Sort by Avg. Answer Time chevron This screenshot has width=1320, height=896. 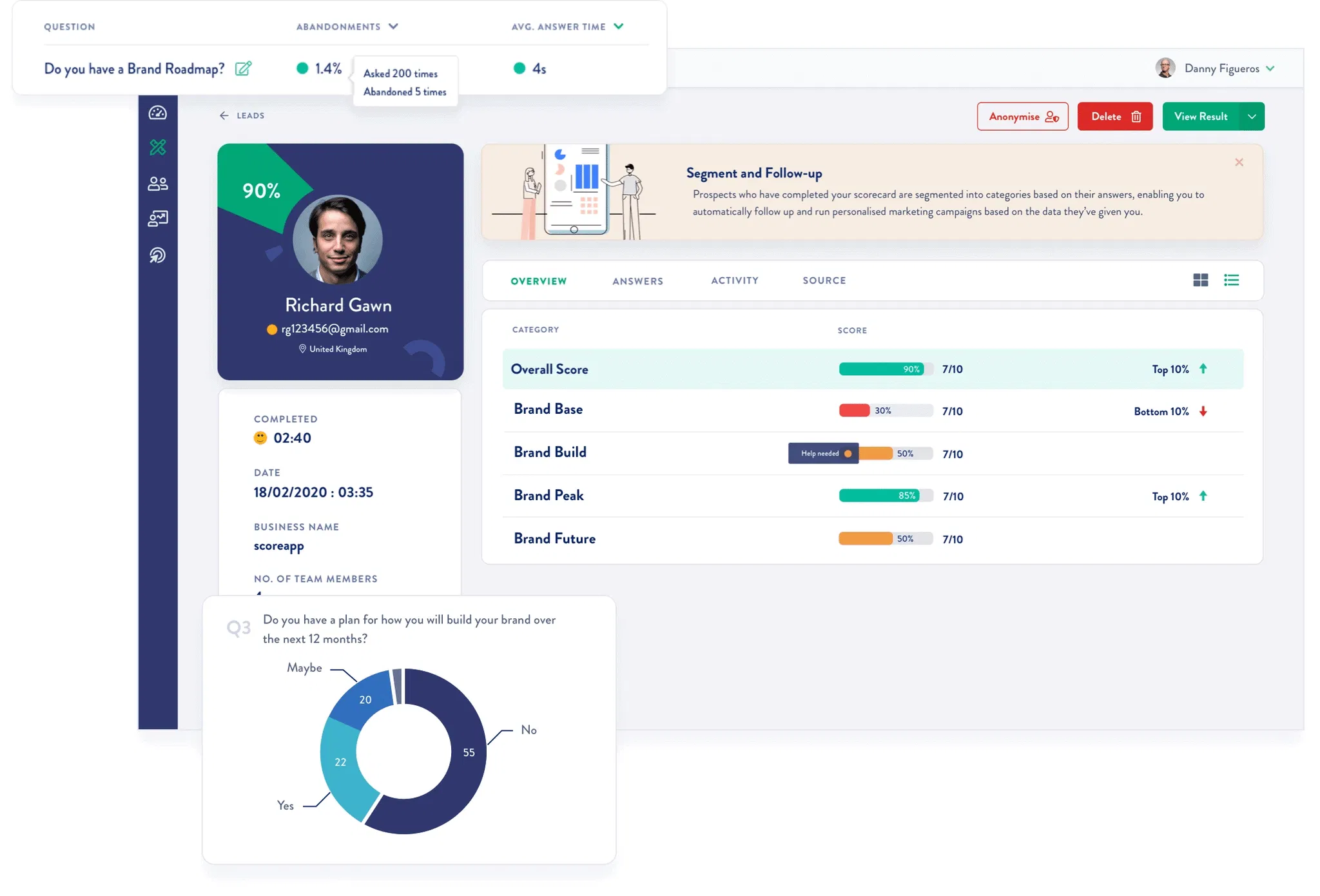click(x=619, y=26)
